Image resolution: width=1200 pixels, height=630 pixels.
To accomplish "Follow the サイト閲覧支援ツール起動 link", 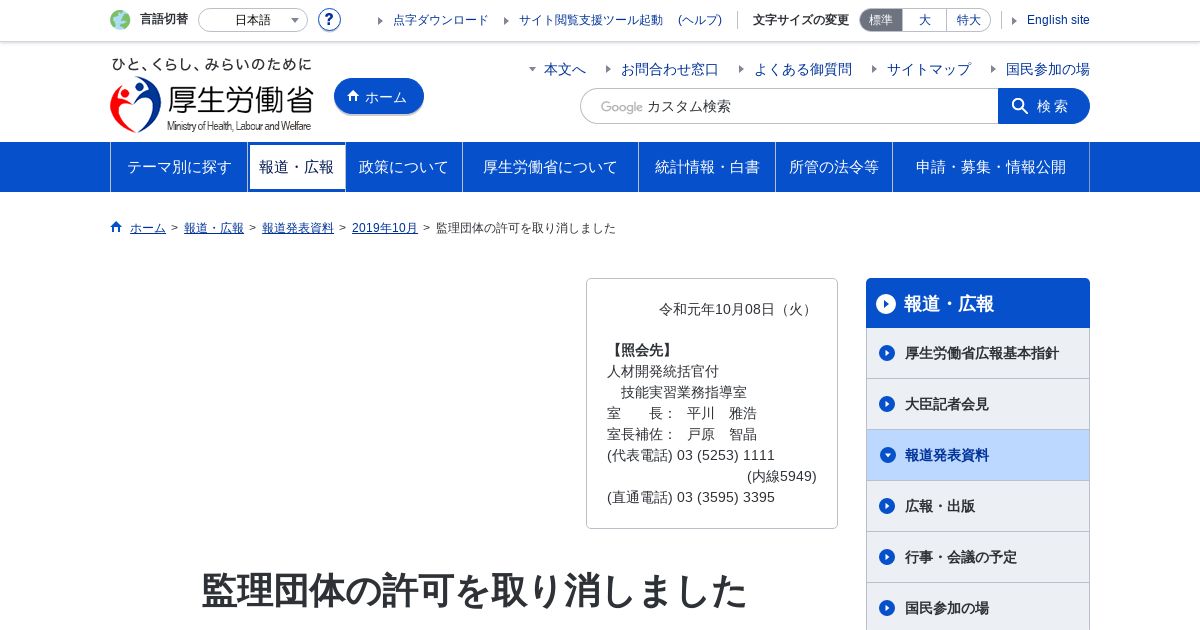I will (591, 20).
